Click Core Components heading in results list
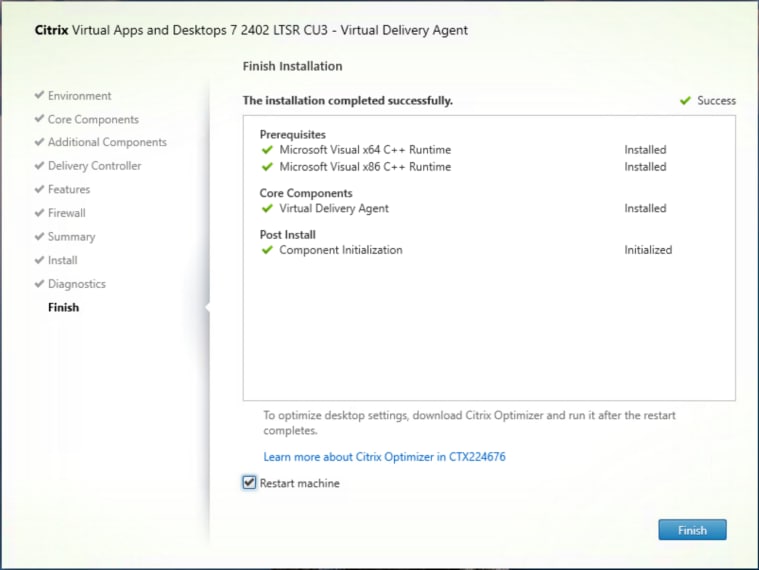This screenshot has width=759, height=570. click(x=306, y=194)
